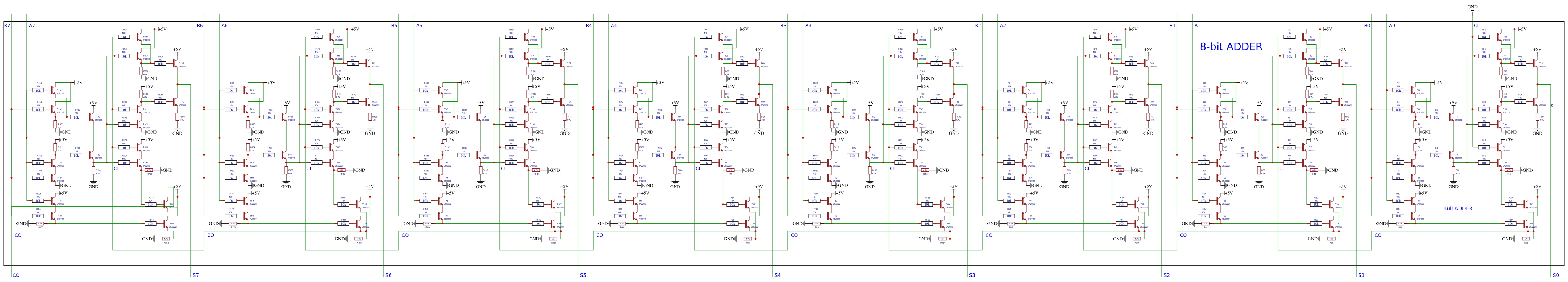Click the CI label next to A0
This screenshot has width=1568, height=282.
(x=1476, y=26)
